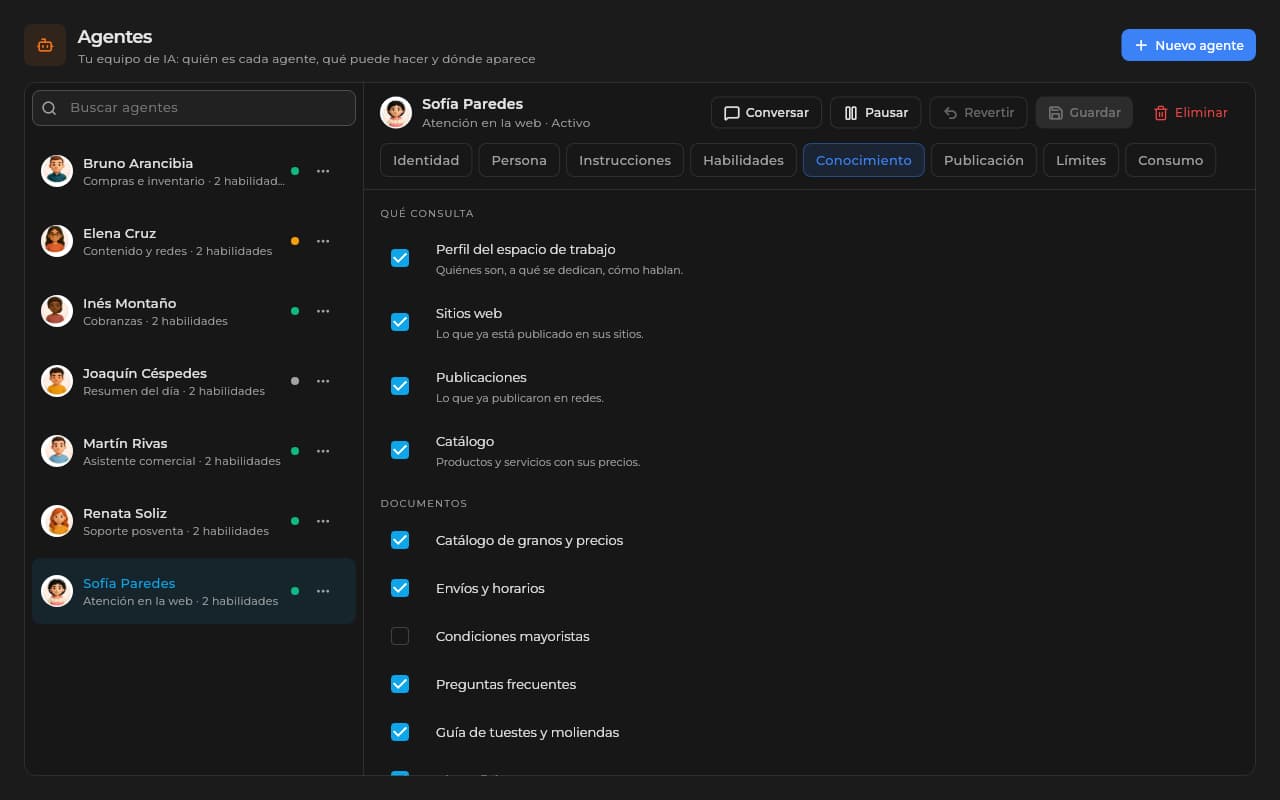This screenshot has height=800, width=1280.
Task: Open more options for Martín Rivas
Action: (x=323, y=451)
